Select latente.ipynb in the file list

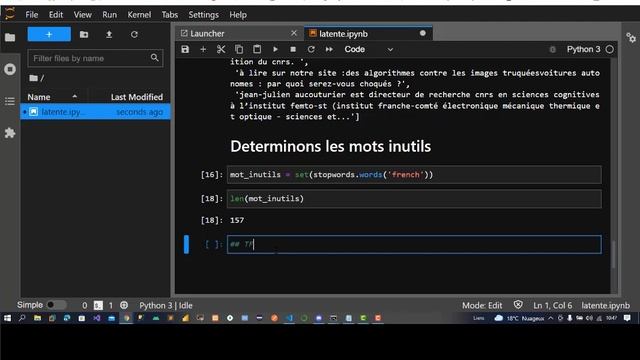coord(95,112)
